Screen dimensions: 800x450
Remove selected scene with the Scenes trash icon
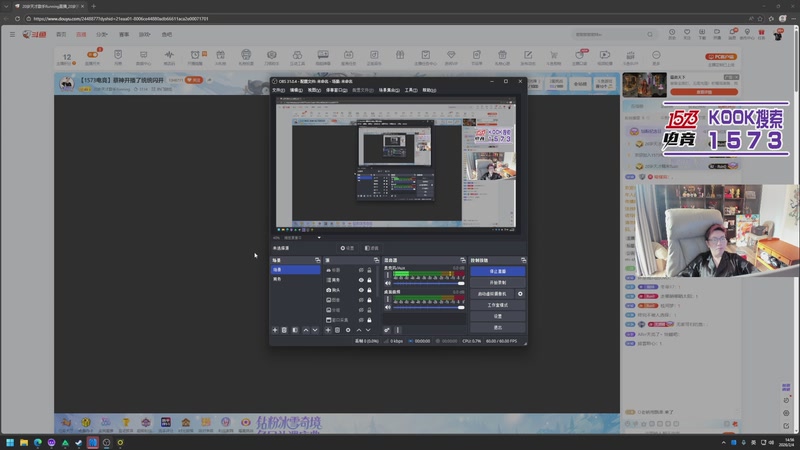coord(285,330)
